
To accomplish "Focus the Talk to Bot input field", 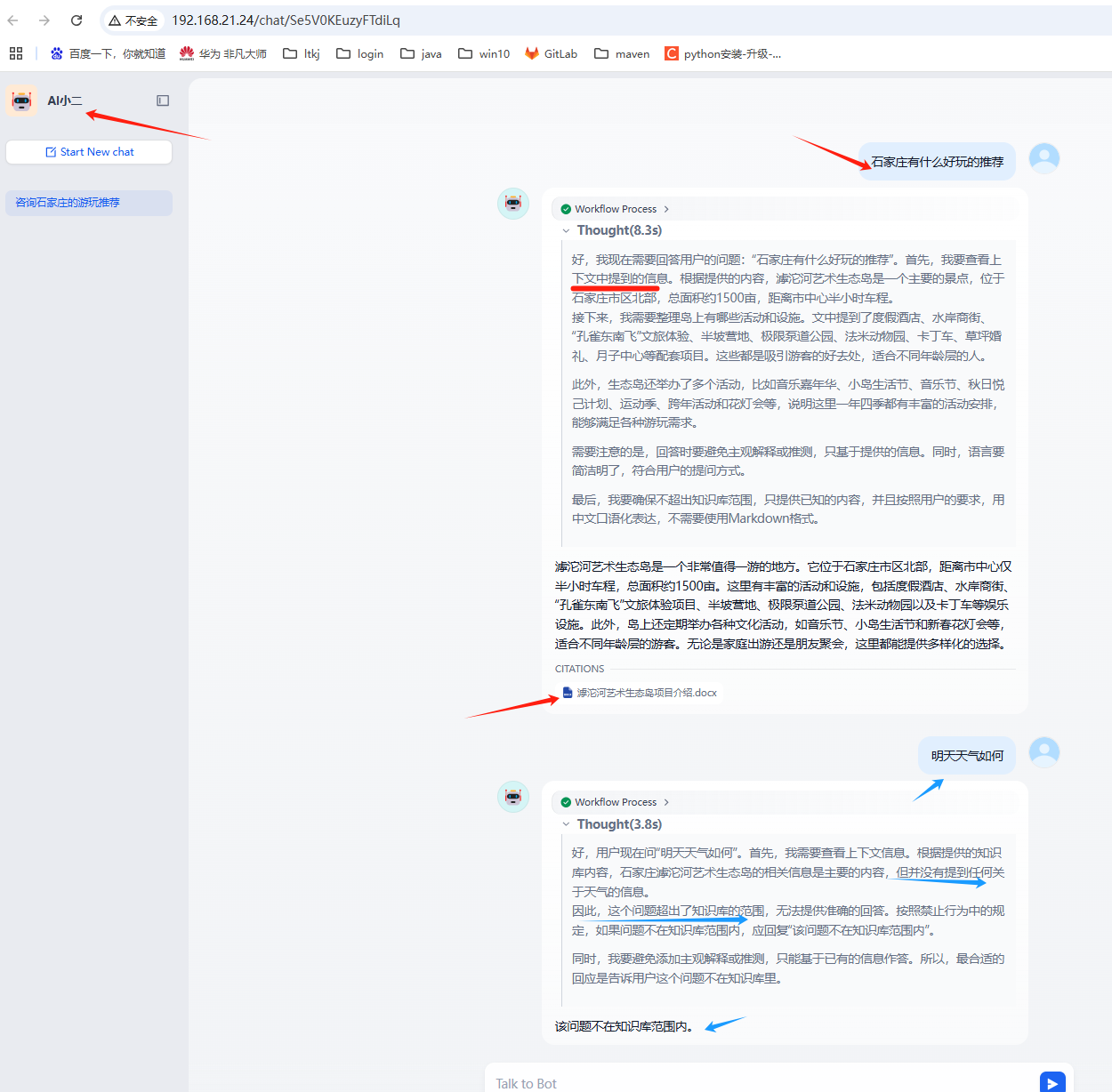I will pyautogui.click(x=761, y=1083).
